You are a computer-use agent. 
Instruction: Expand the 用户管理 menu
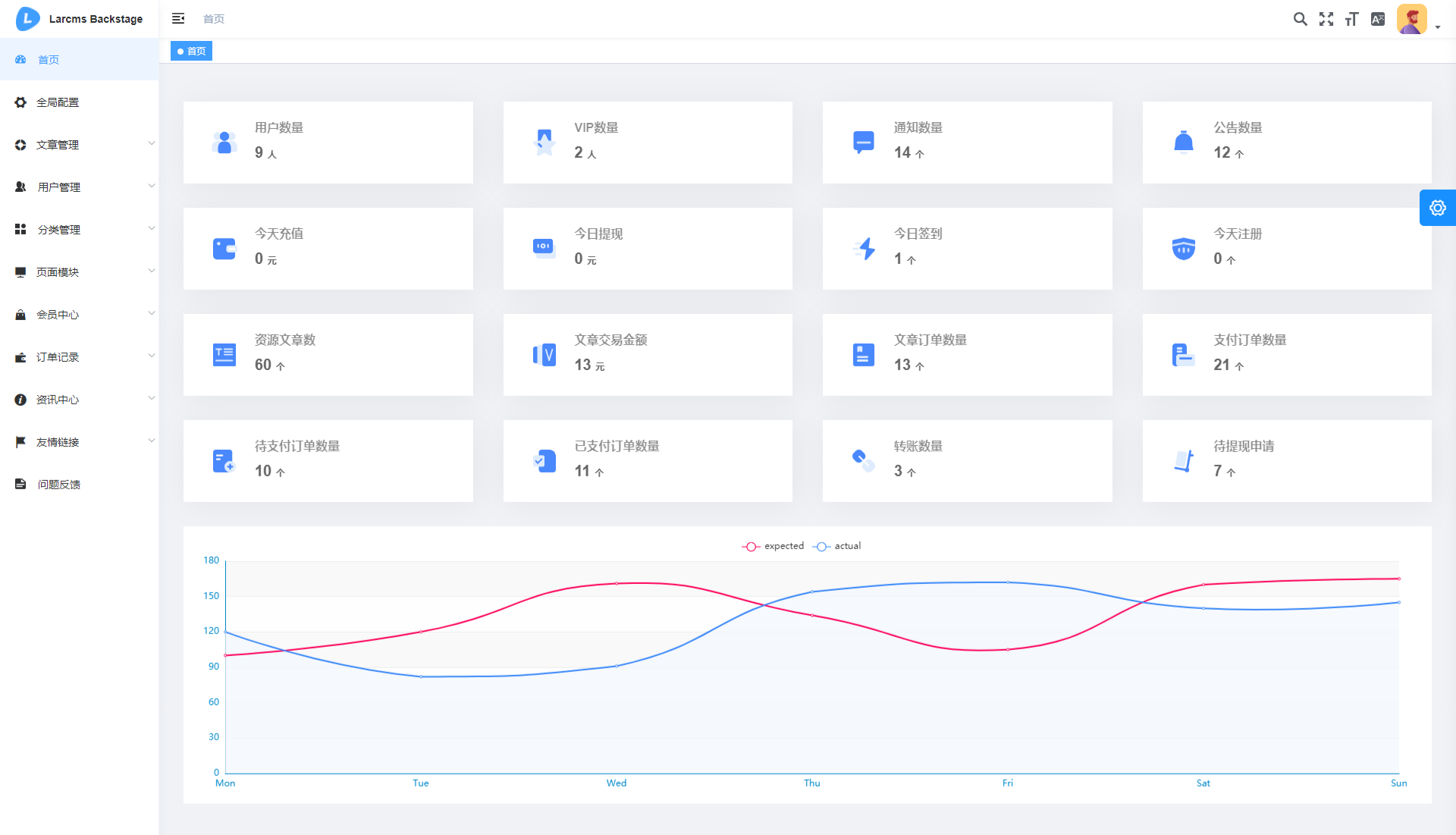click(58, 187)
